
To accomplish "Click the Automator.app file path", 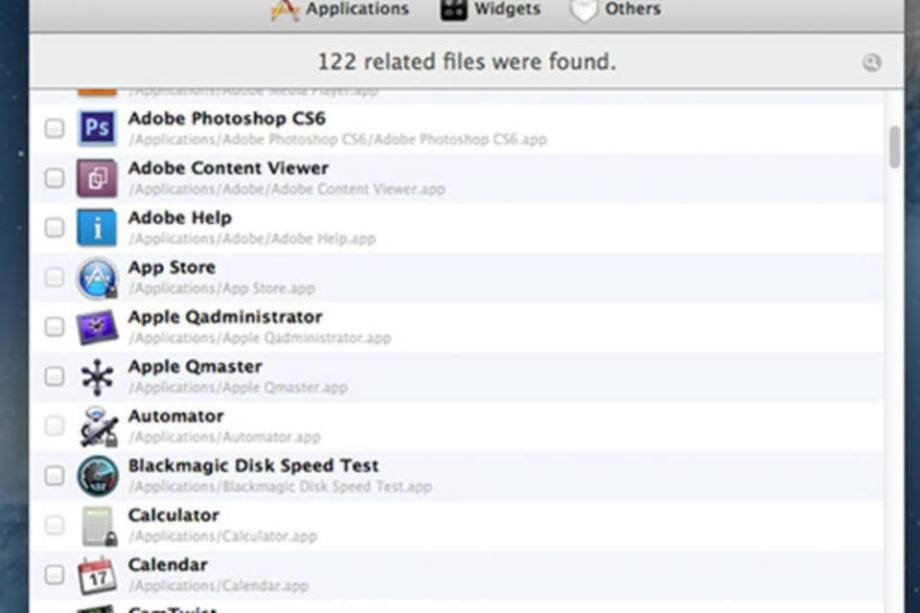I will pyautogui.click(x=225, y=437).
